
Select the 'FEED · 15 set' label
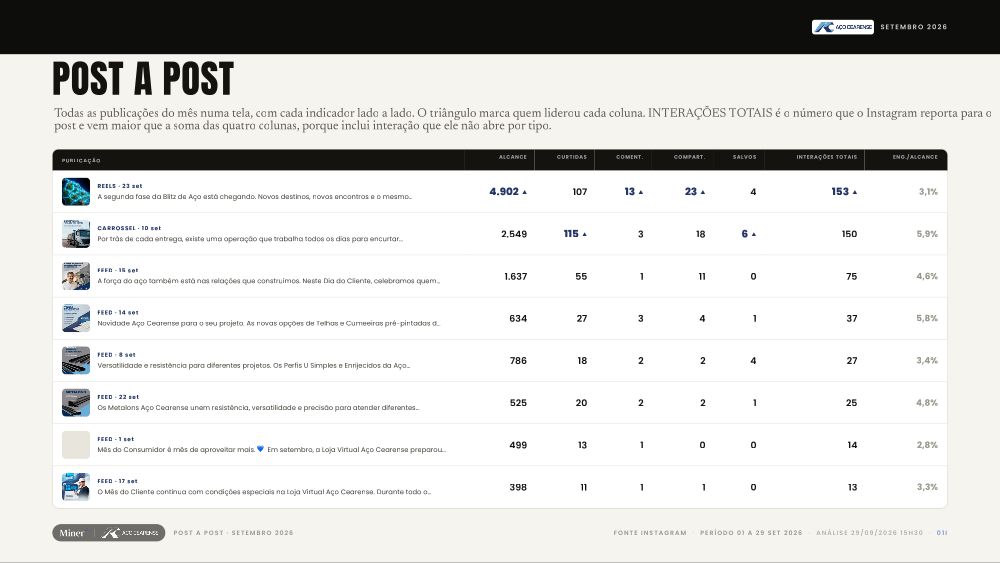click(x=117, y=270)
